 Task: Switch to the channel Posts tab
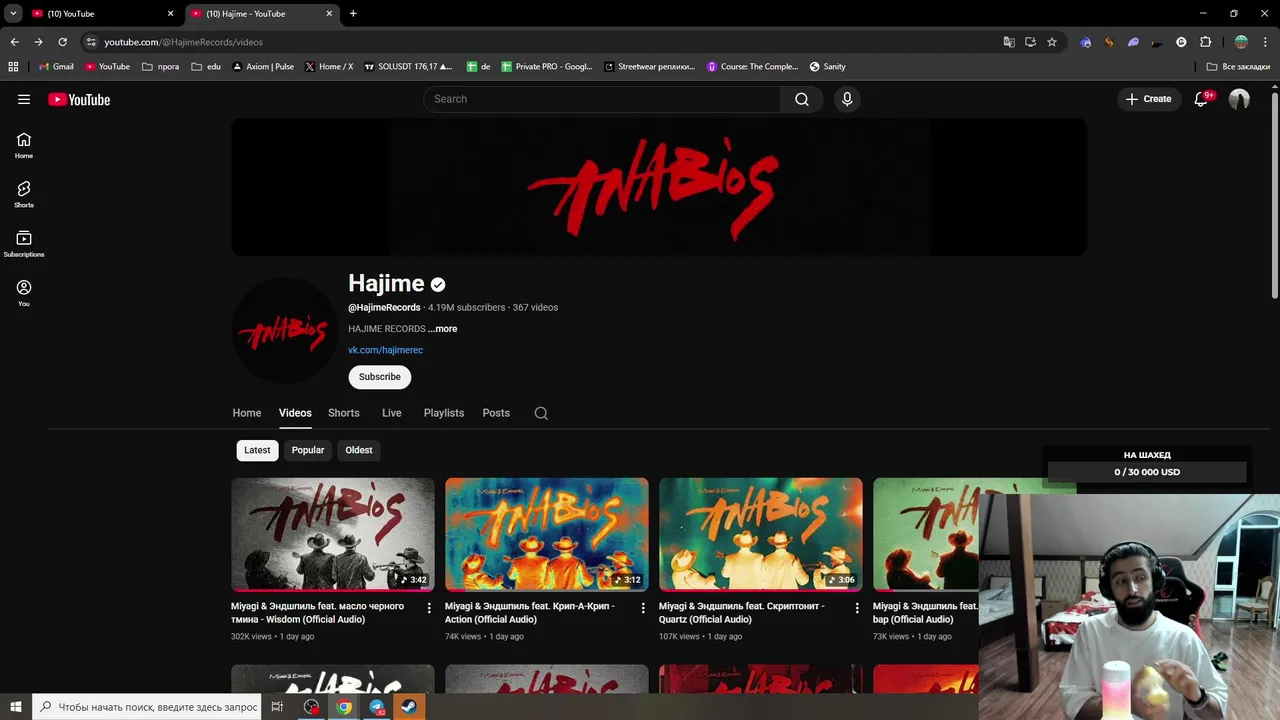[x=496, y=413]
